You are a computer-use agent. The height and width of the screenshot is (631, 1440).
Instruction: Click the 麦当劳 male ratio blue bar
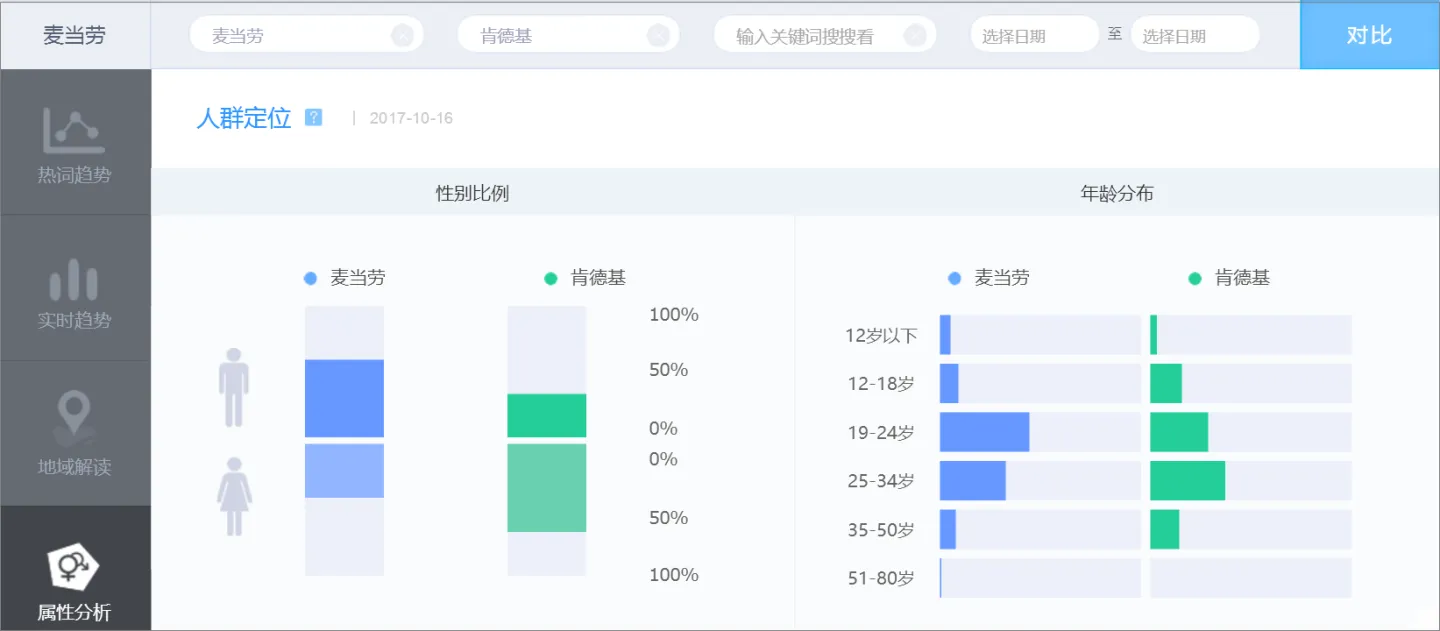click(344, 398)
